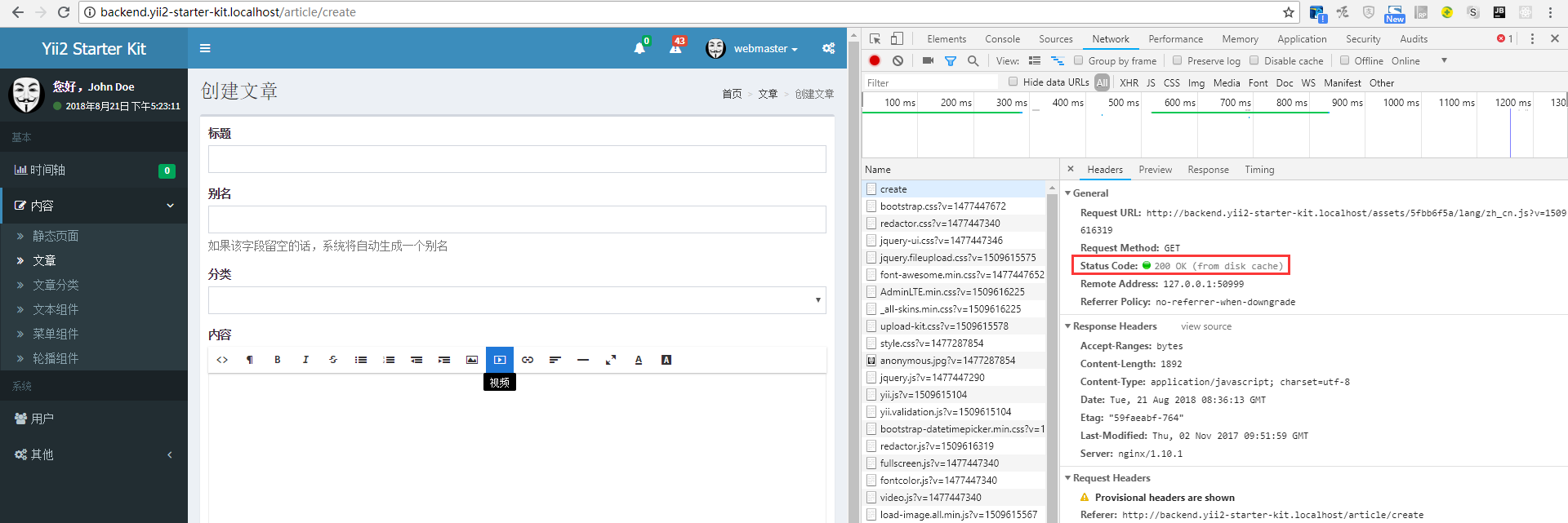This screenshot has width=1568, height=523.
Task: Toggle the sidebar hamburger menu
Action: coord(205,48)
